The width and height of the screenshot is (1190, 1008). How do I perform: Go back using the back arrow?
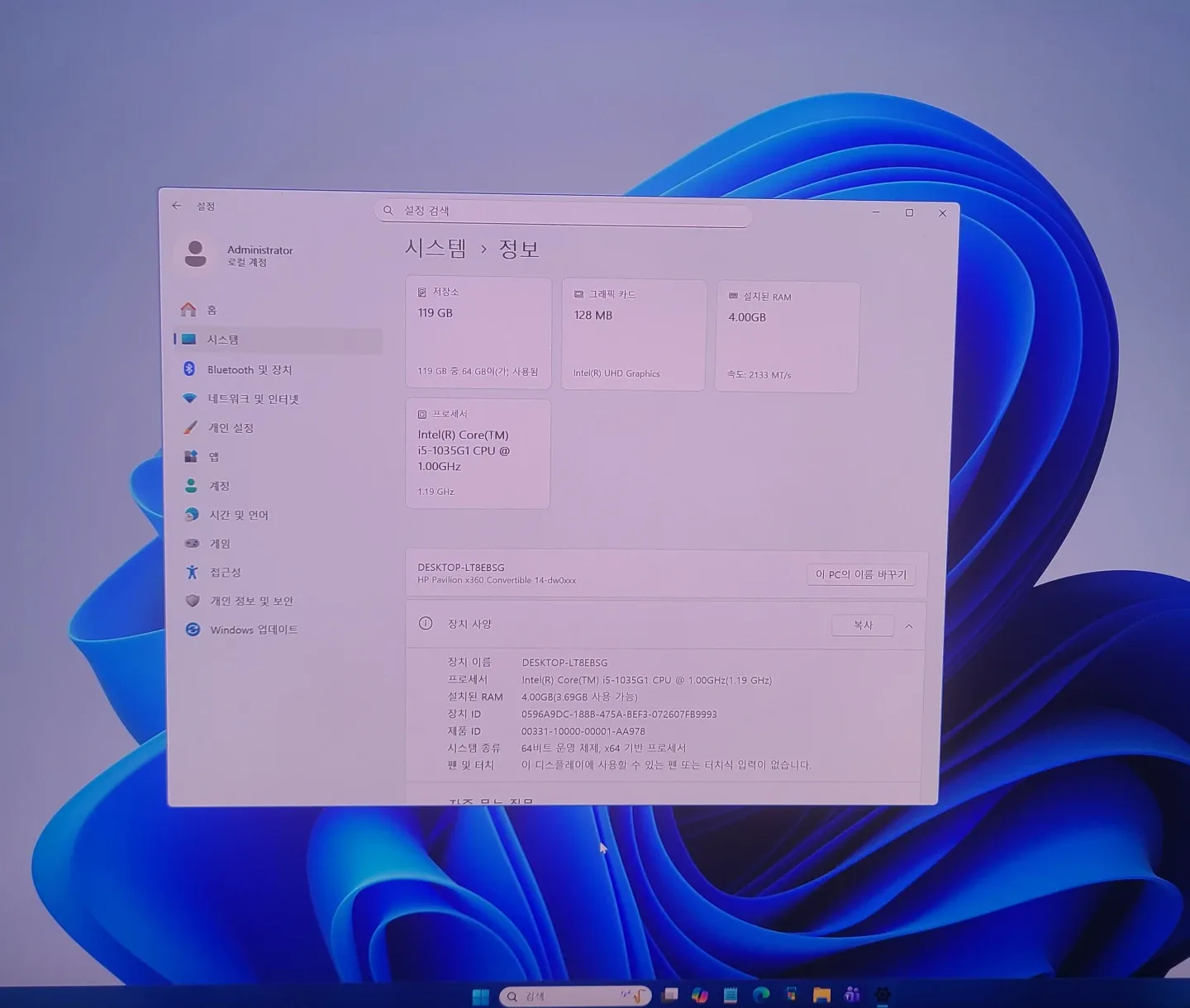click(176, 206)
